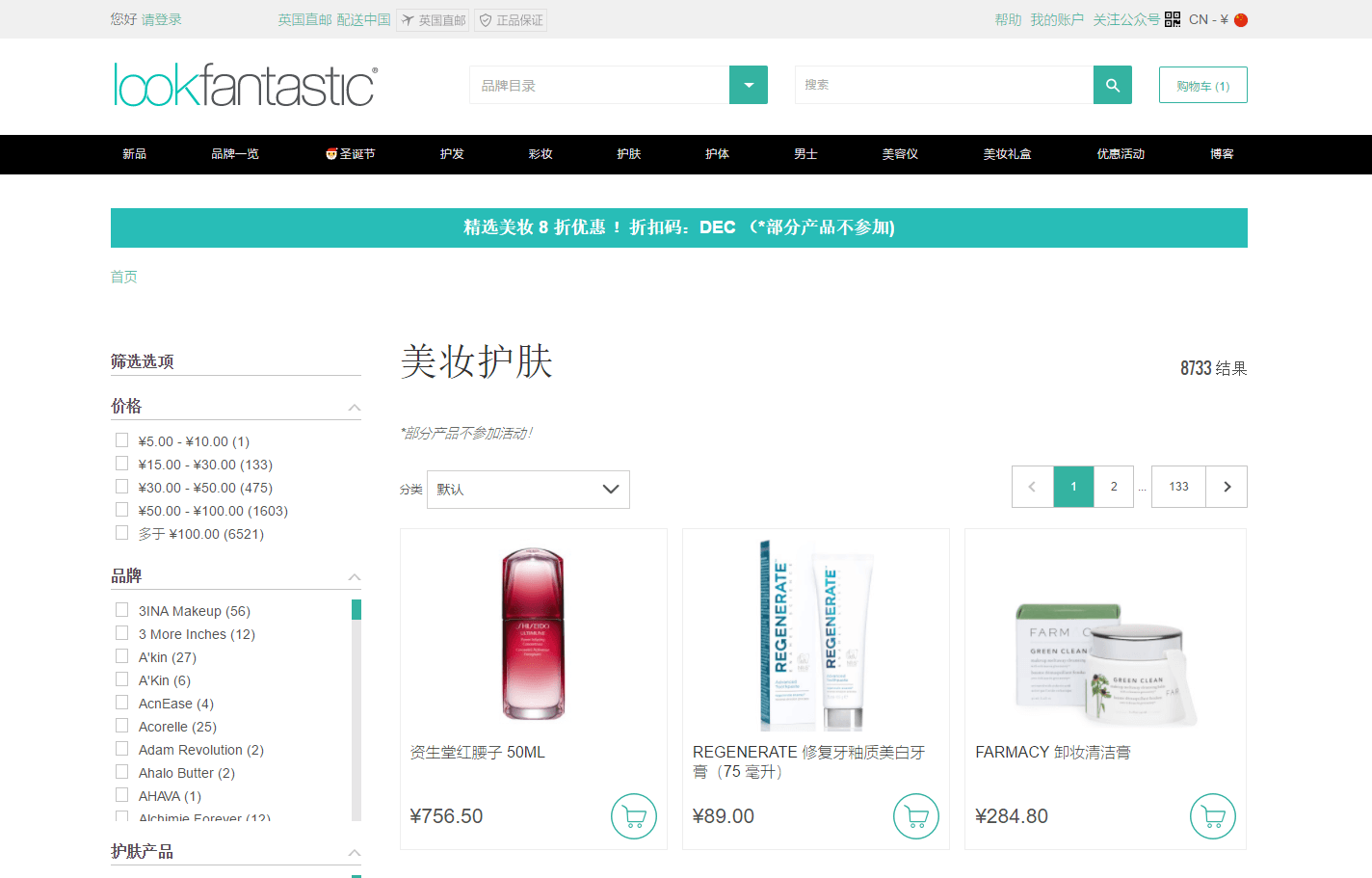Check 3INA Makeup brand filter
The width and height of the screenshot is (1372, 878).
coord(121,609)
